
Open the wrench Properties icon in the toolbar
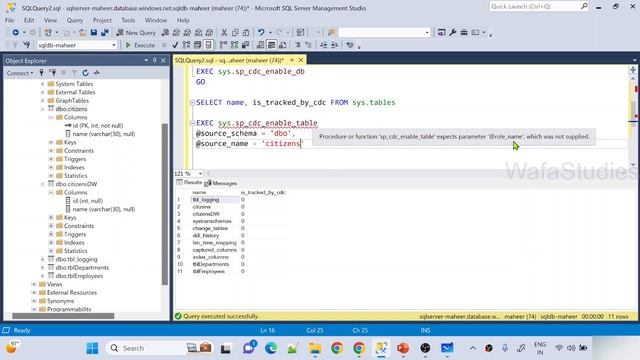(453, 32)
